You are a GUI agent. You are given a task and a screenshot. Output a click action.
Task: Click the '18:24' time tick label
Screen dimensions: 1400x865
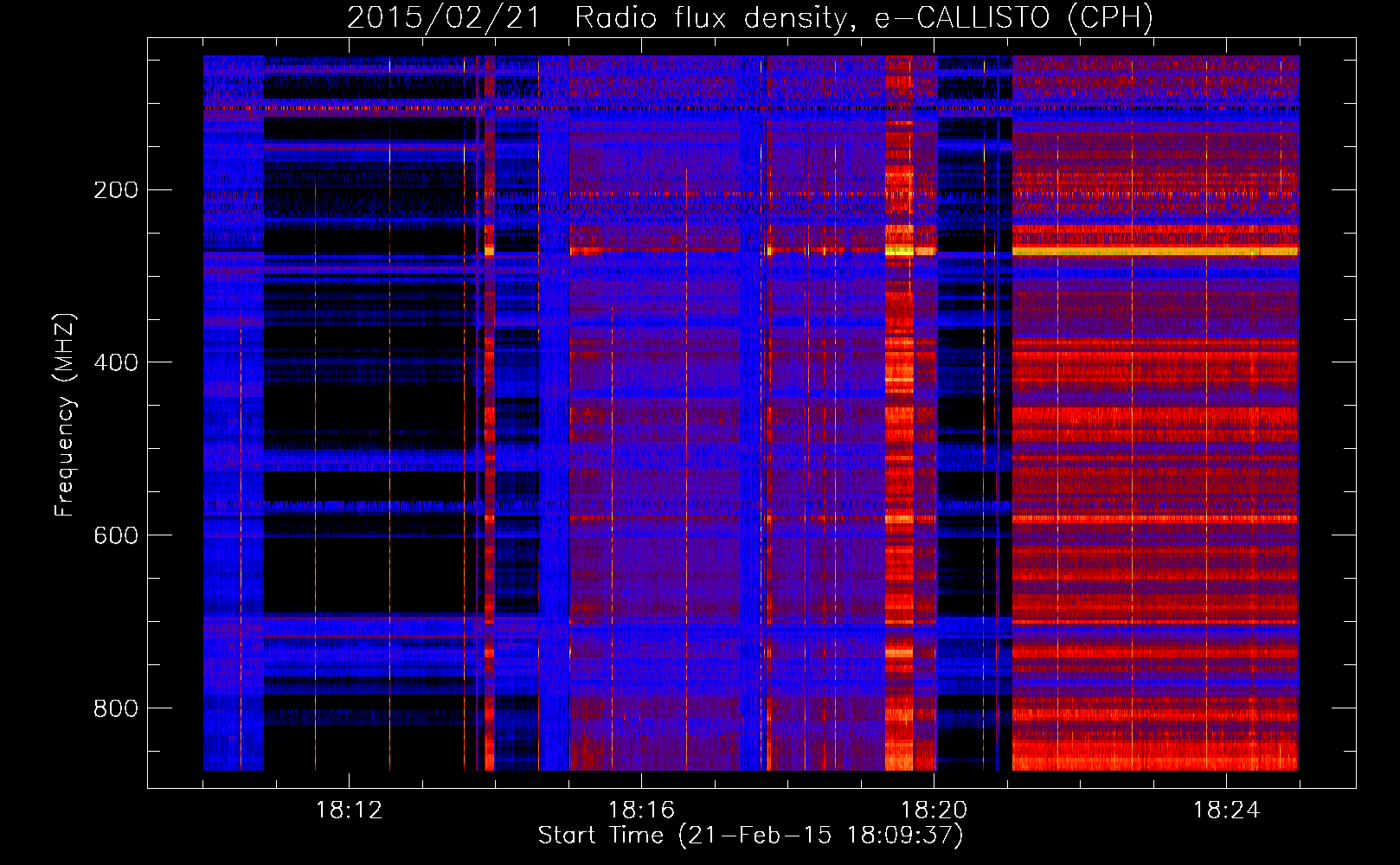(1226, 811)
